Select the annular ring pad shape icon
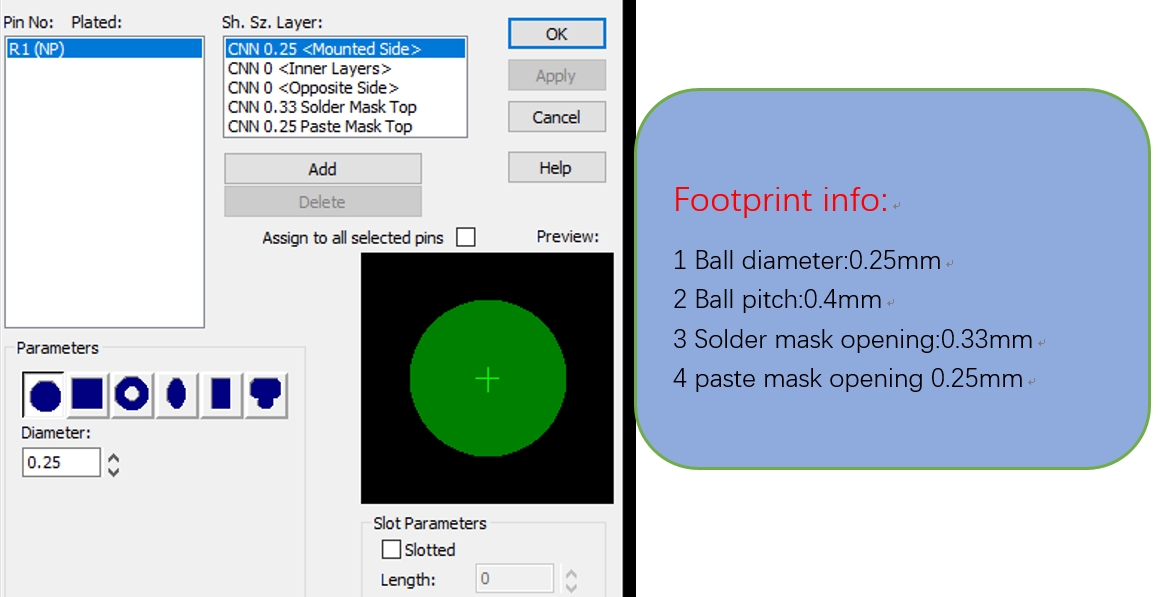The height and width of the screenshot is (597, 1158). (x=132, y=393)
